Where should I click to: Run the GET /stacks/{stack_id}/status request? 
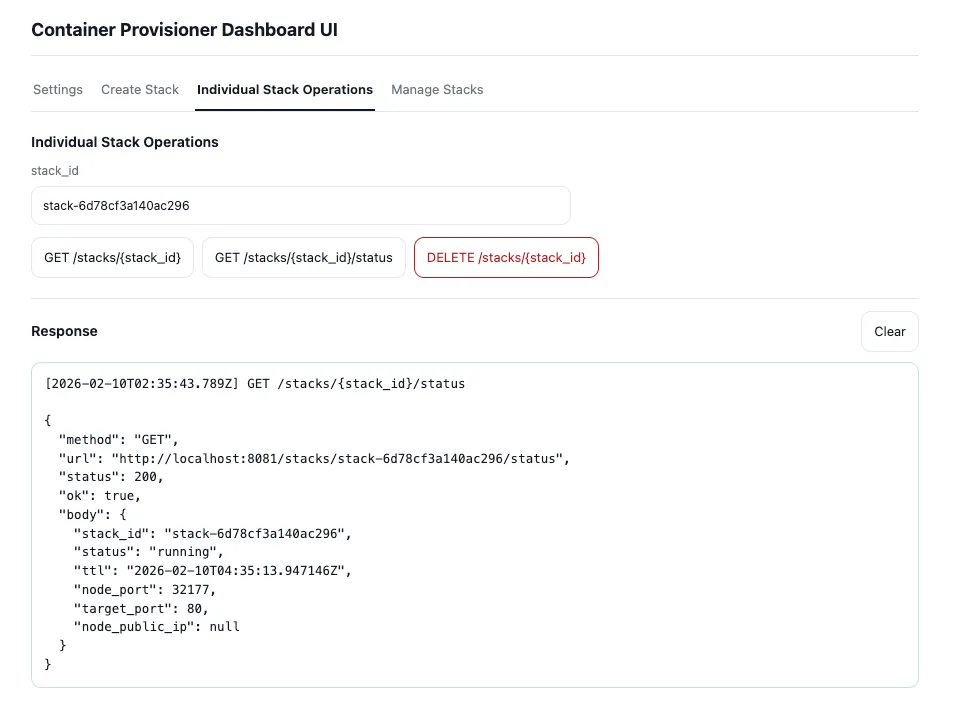click(304, 258)
